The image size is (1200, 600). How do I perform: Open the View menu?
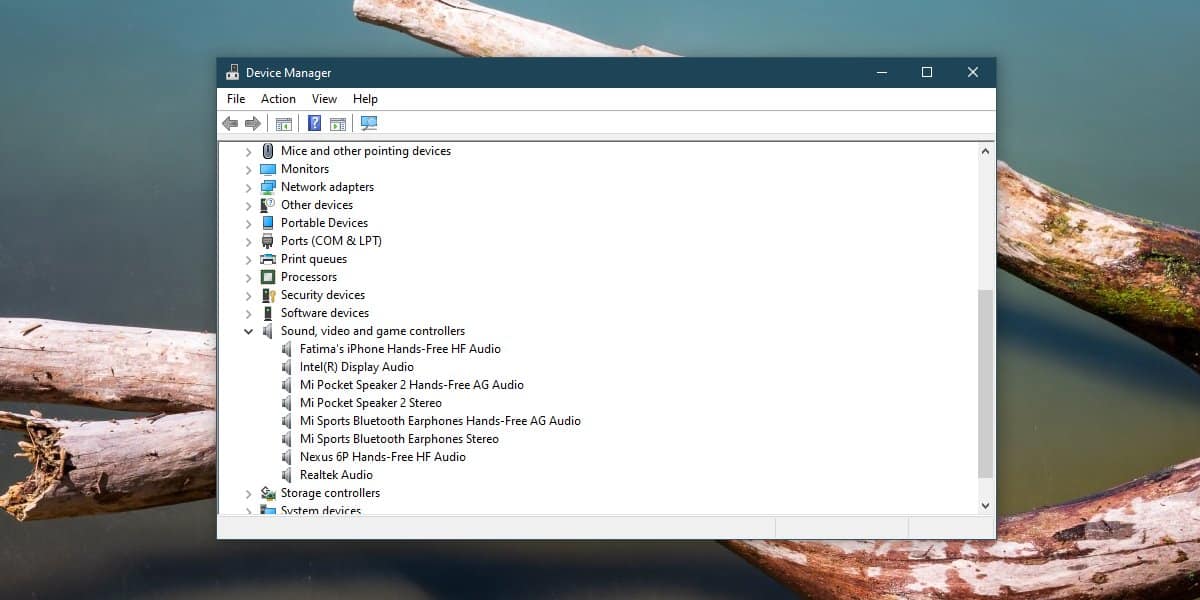pyautogui.click(x=324, y=99)
